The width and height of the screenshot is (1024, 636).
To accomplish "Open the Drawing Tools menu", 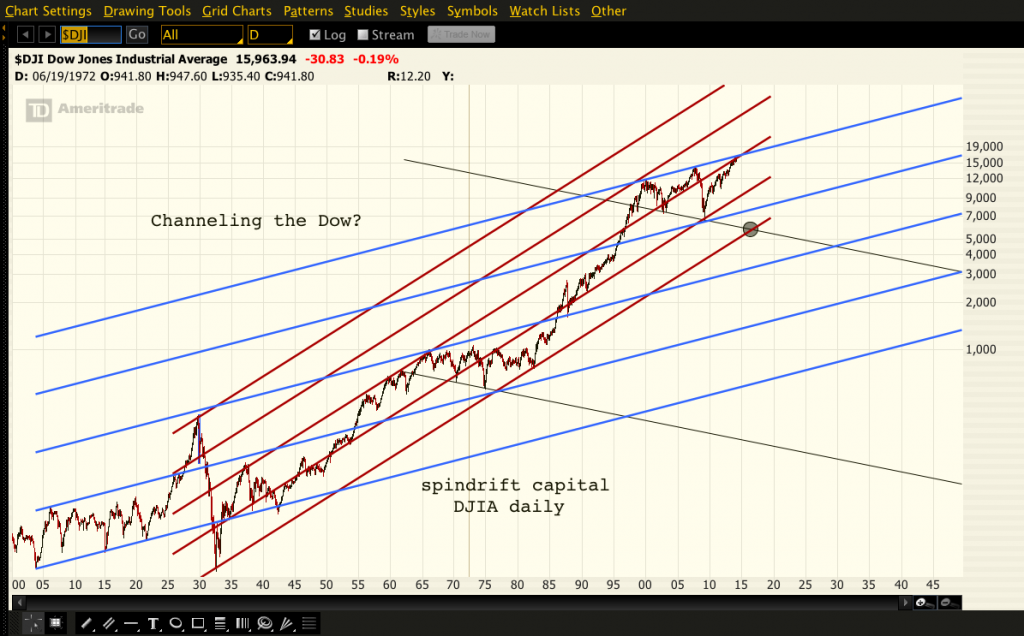I will (147, 11).
